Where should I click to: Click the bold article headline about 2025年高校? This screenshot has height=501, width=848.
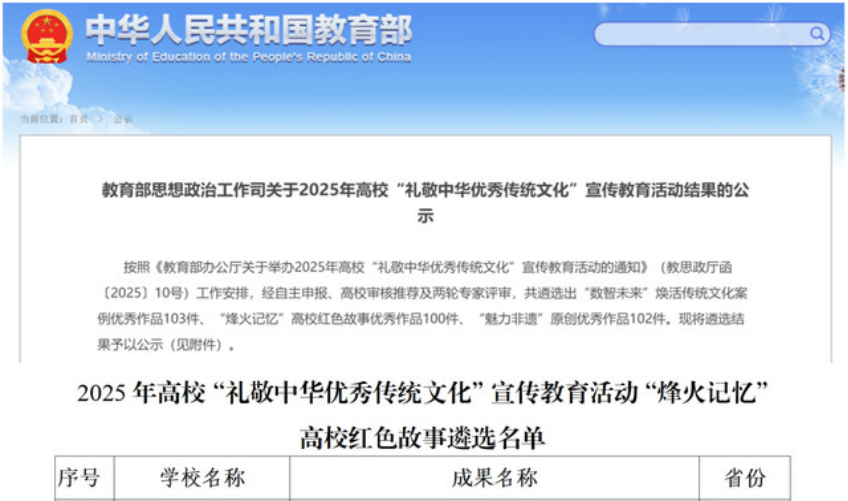tap(425, 190)
